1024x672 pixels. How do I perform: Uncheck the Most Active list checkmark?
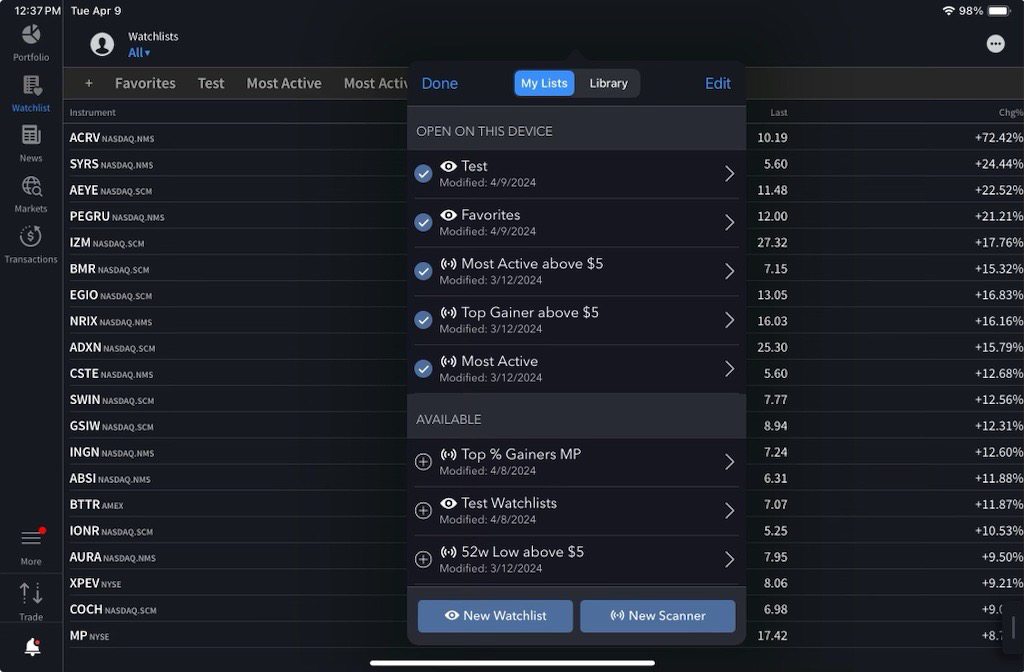pos(423,369)
